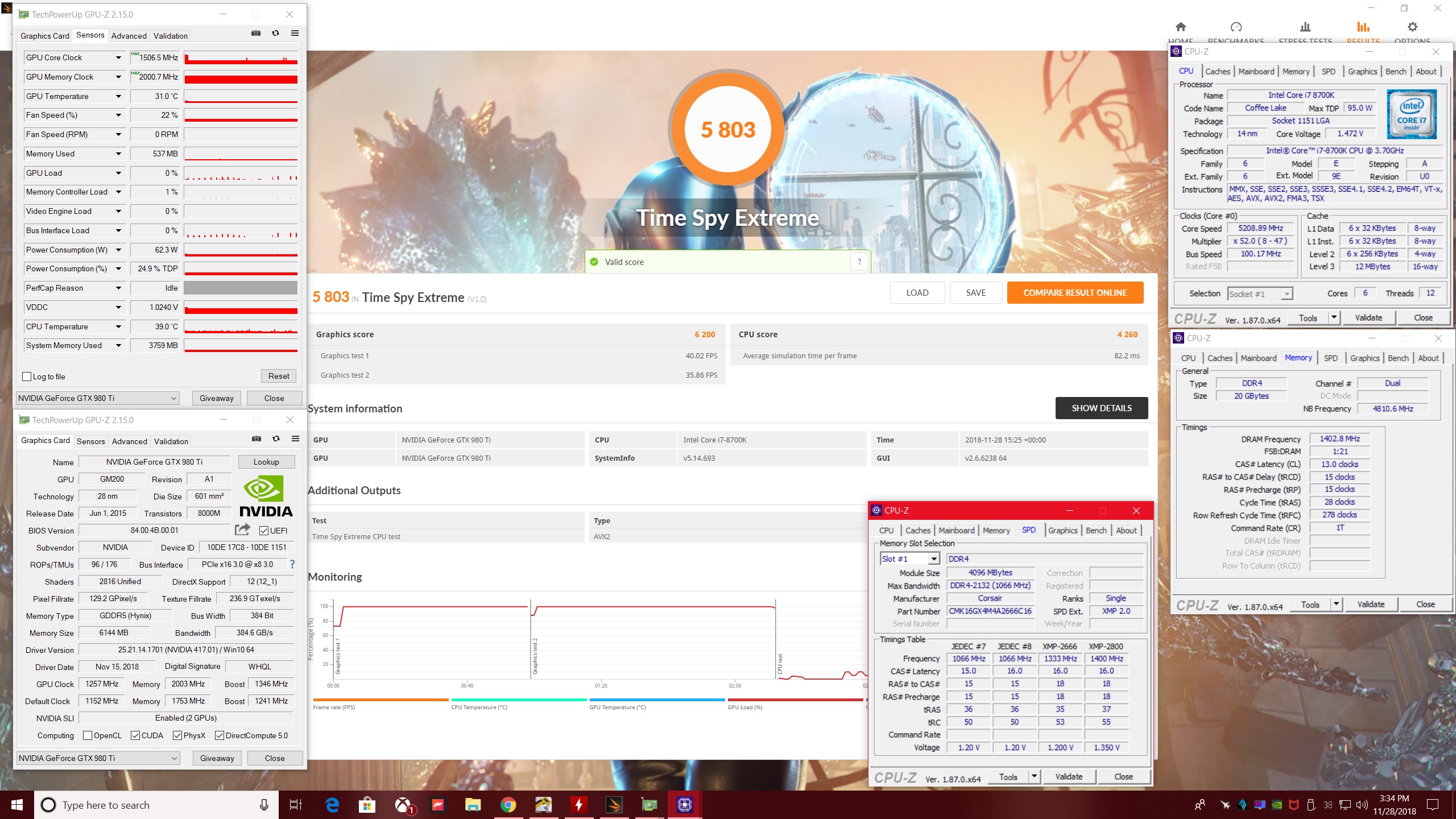This screenshot has height=819, width=1456.
Task: Open Microsoft Edge from the taskbar
Action: click(x=332, y=805)
